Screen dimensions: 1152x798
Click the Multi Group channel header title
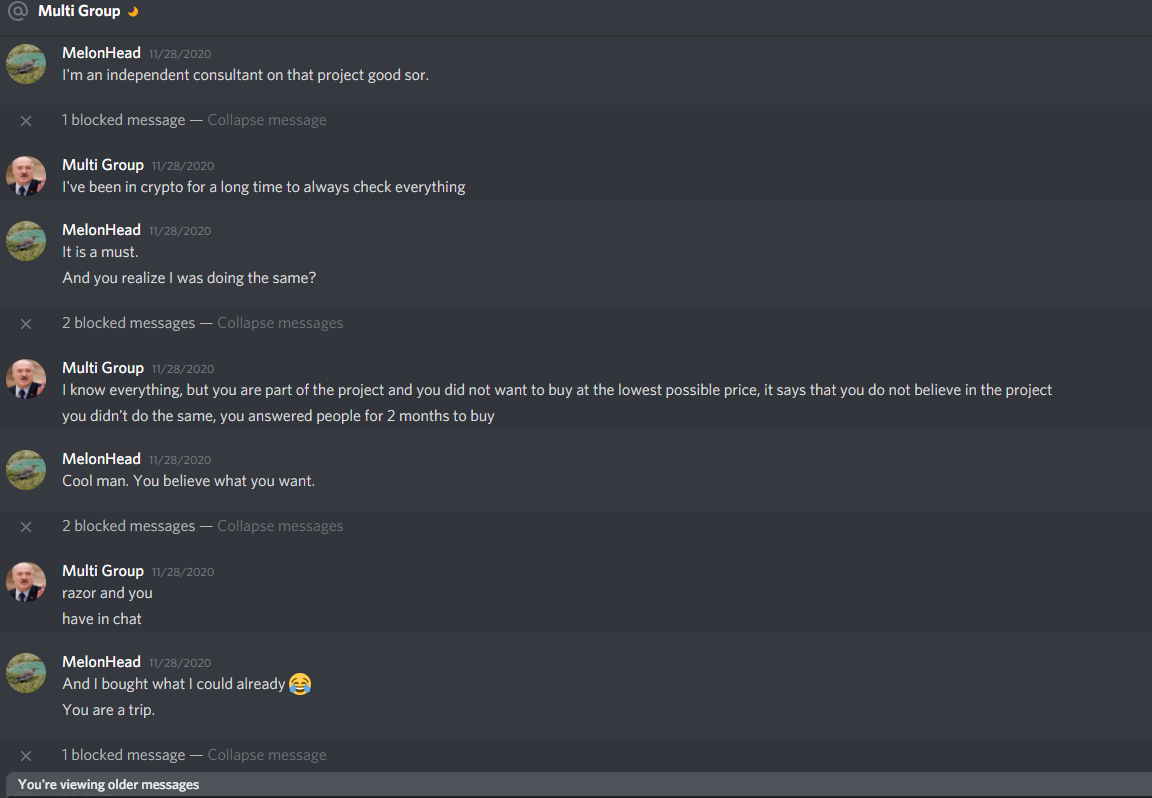click(x=79, y=11)
